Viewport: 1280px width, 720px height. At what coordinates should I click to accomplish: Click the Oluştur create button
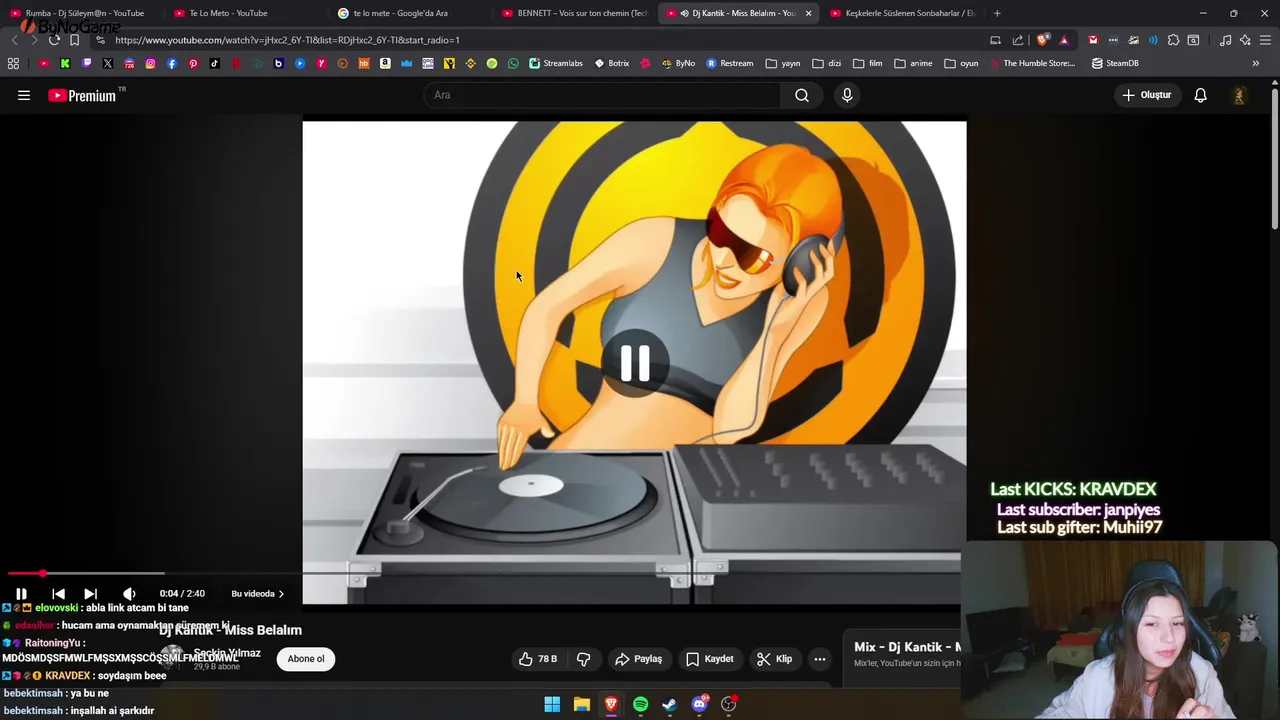tap(1146, 95)
